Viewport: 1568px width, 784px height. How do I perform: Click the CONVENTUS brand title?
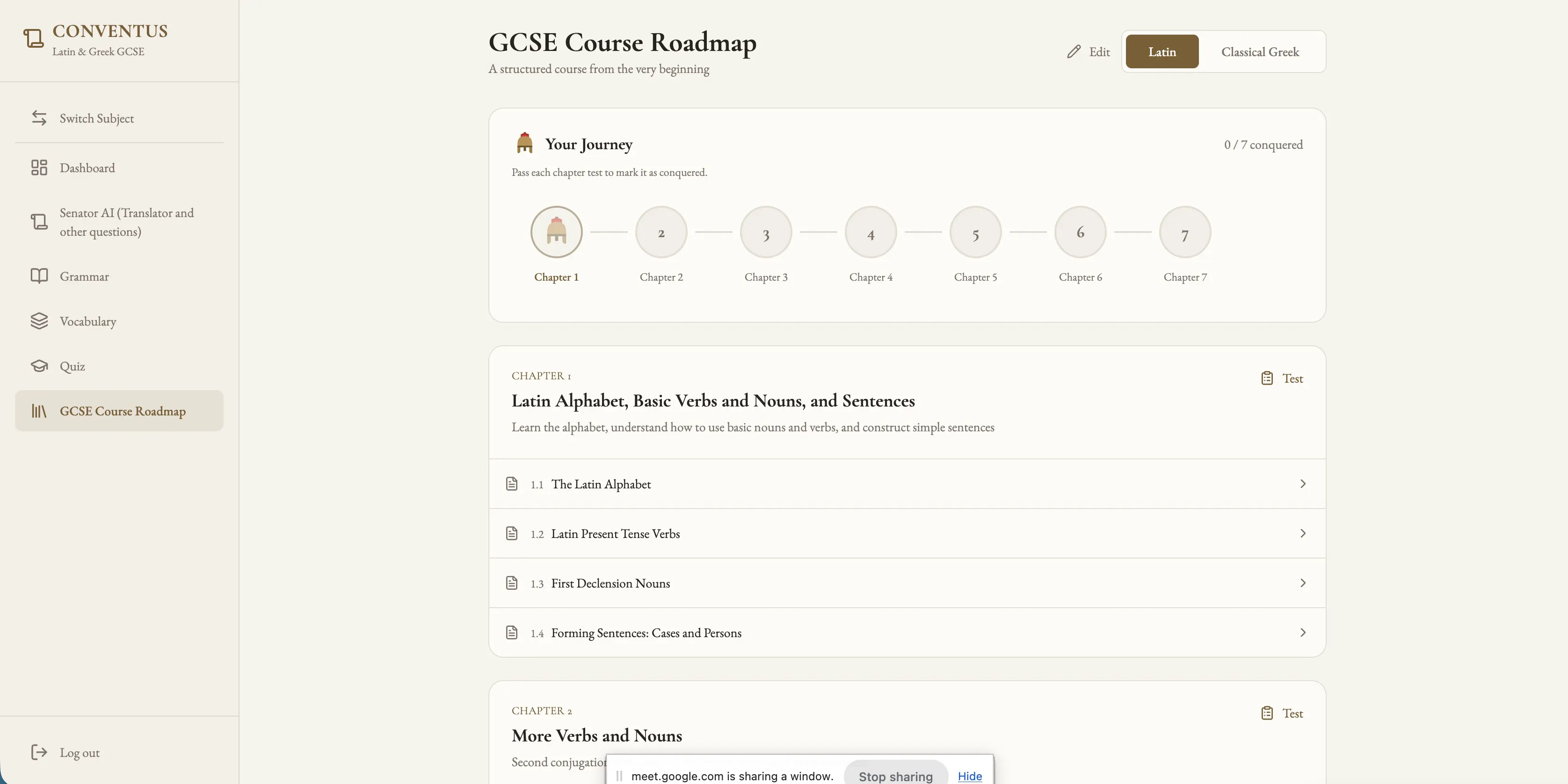tap(110, 31)
